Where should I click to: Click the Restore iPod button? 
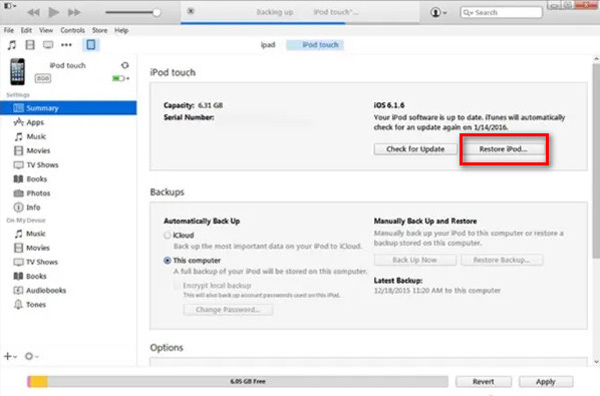503,149
